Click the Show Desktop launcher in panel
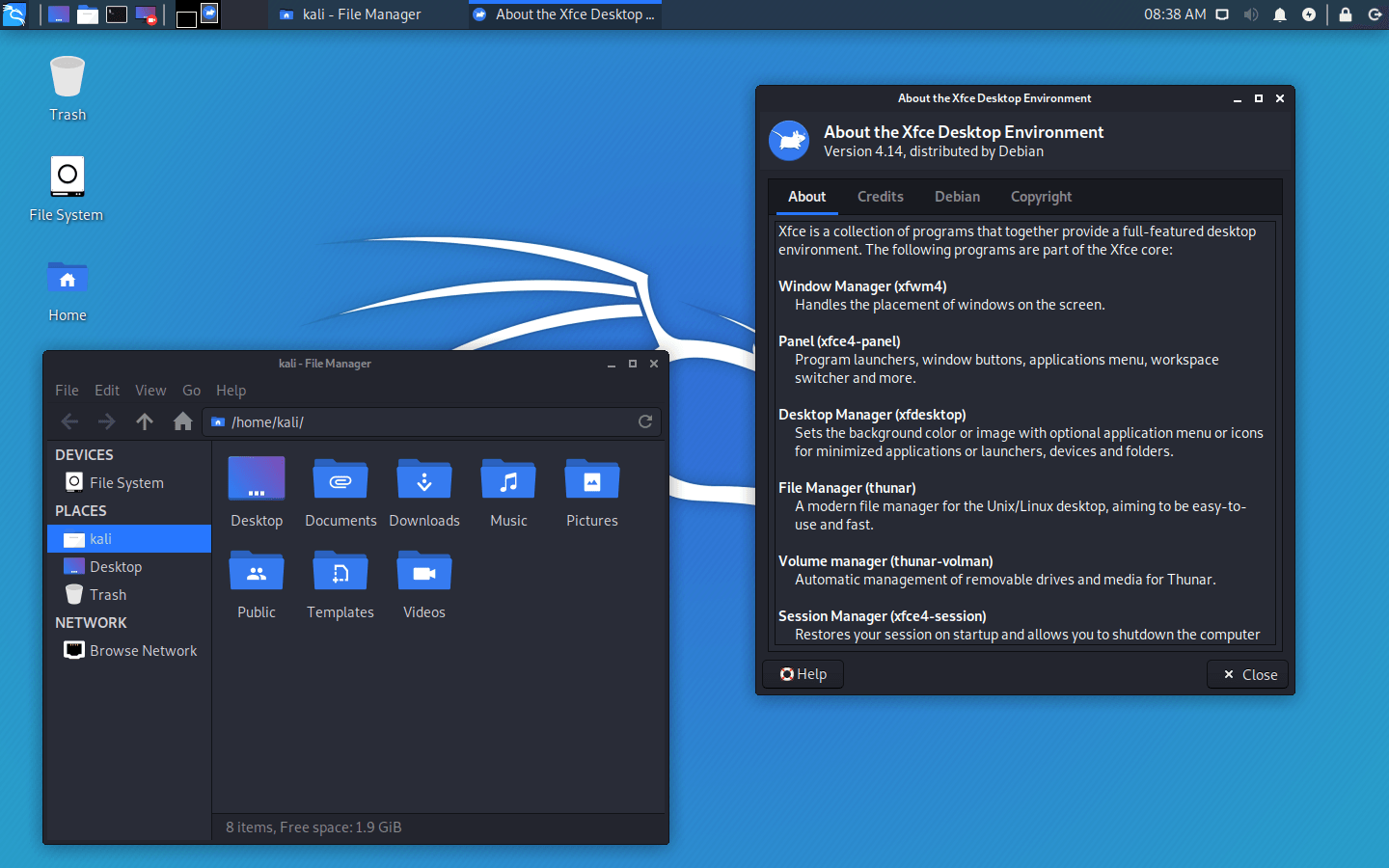The height and width of the screenshot is (868, 1389). click(59, 14)
